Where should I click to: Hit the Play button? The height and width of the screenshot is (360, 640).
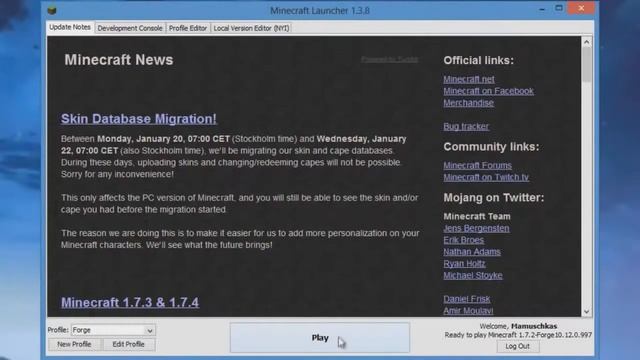[x=320, y=338]
